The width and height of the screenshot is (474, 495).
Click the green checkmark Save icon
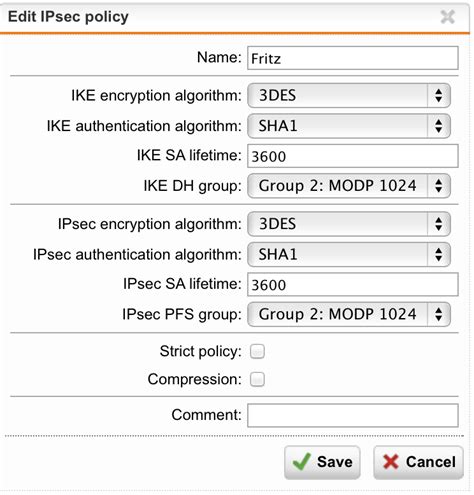[301, 462]
